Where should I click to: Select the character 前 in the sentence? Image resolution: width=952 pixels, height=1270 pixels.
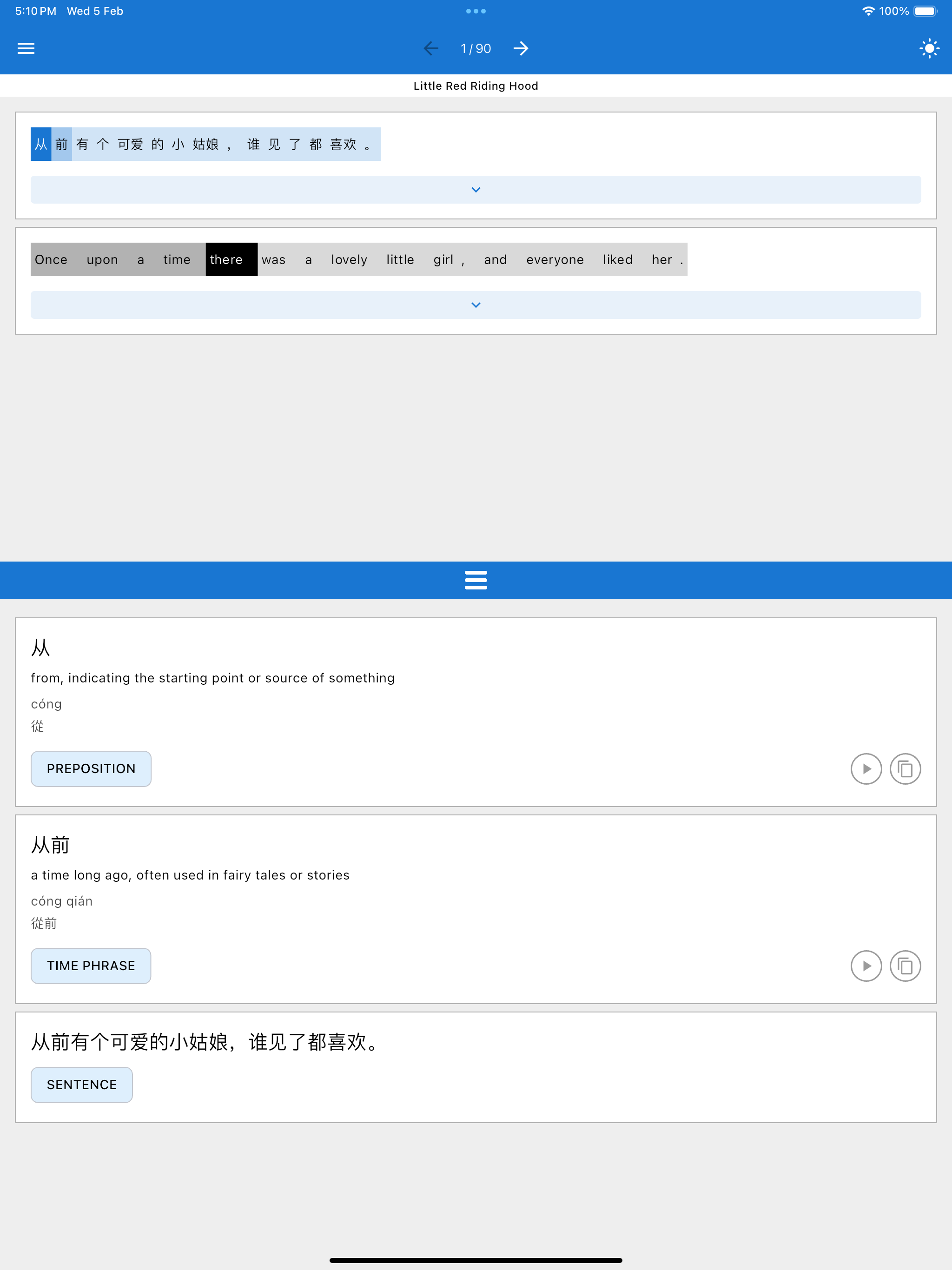(61, 144)
